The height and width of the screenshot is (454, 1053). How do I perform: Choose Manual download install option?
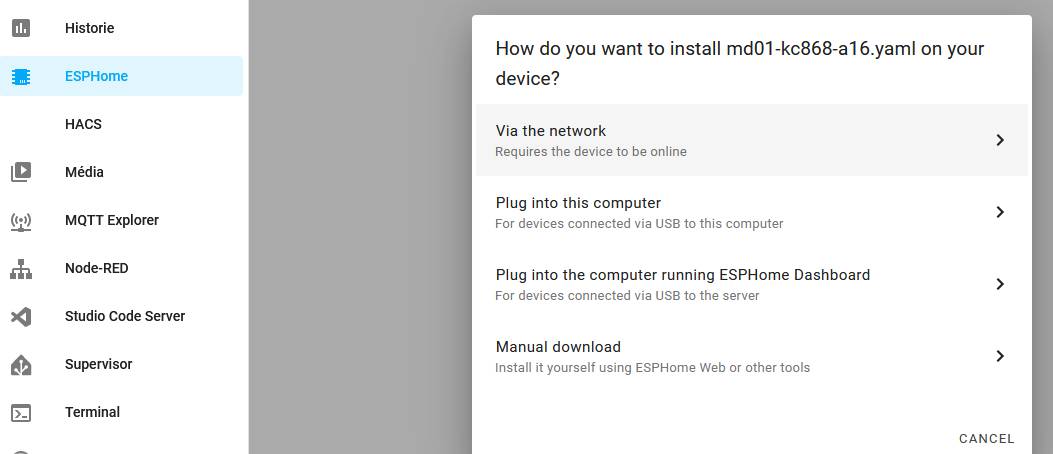[558, 347]
